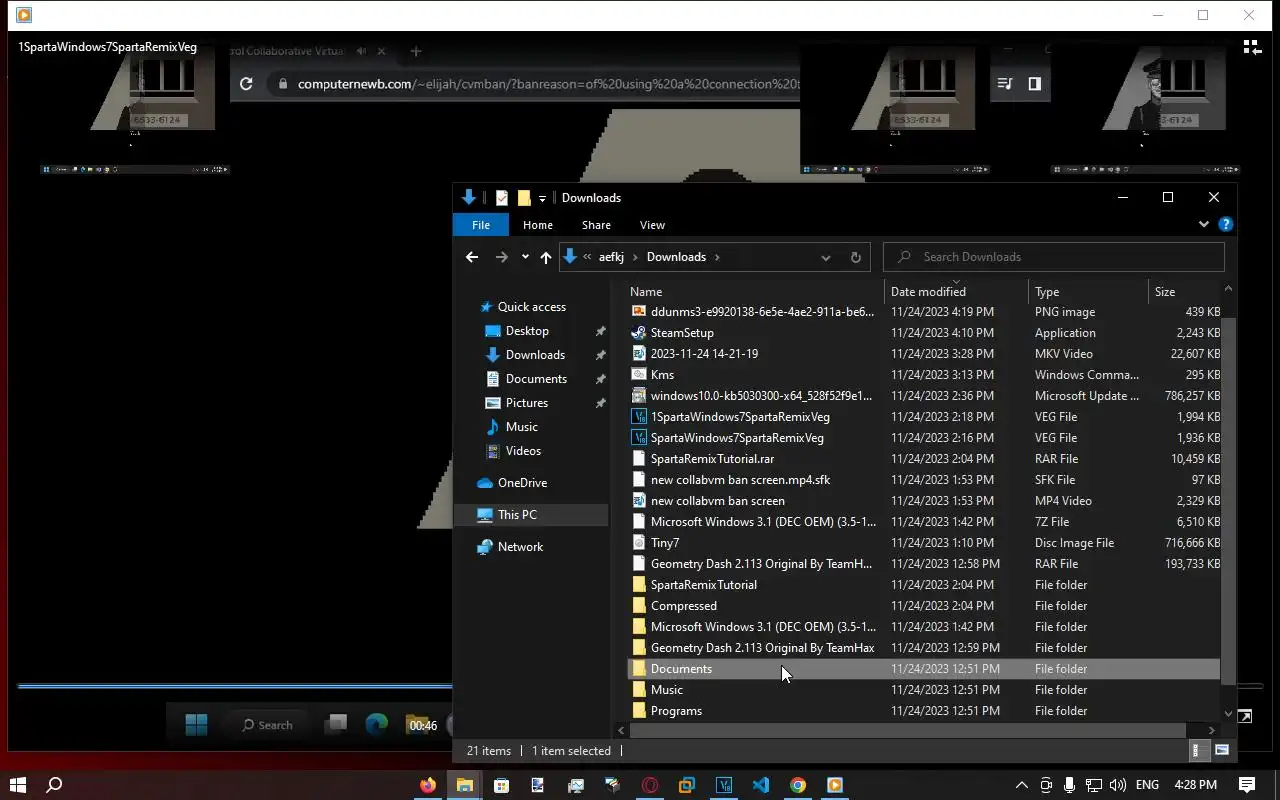Viewport: 1280px width, 800px height.
Task: Click the file list vertical scrollbar
Action: click(1228, 500)
